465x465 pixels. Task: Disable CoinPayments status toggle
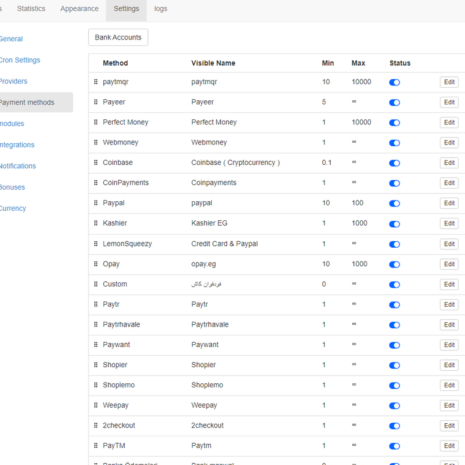[x=394, y=183]
